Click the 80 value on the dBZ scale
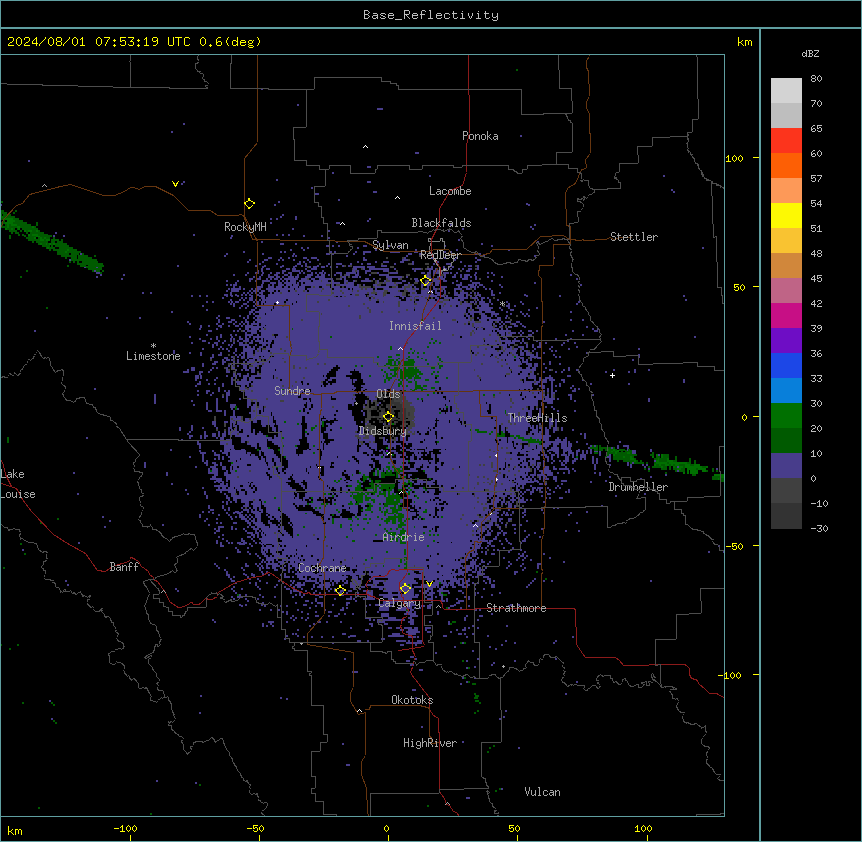Image resolution: width=862 pixels, height=842 pixels. 816,79
